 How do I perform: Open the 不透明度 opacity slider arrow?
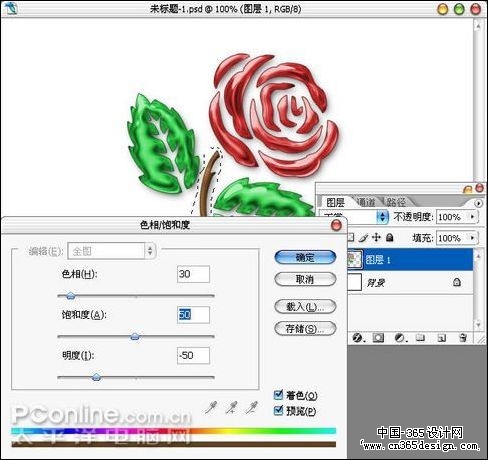tap(472, 217)
